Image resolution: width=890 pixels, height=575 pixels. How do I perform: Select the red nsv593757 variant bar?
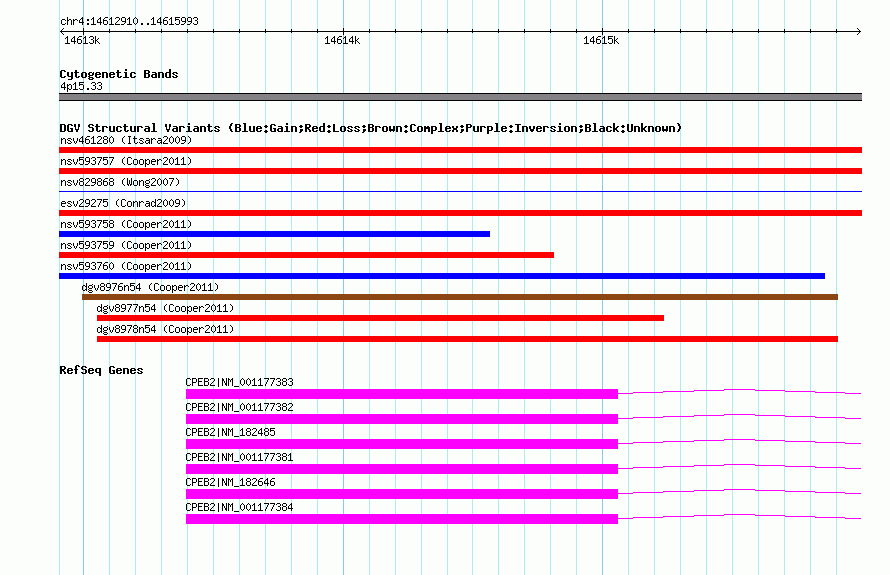(460, 171)
